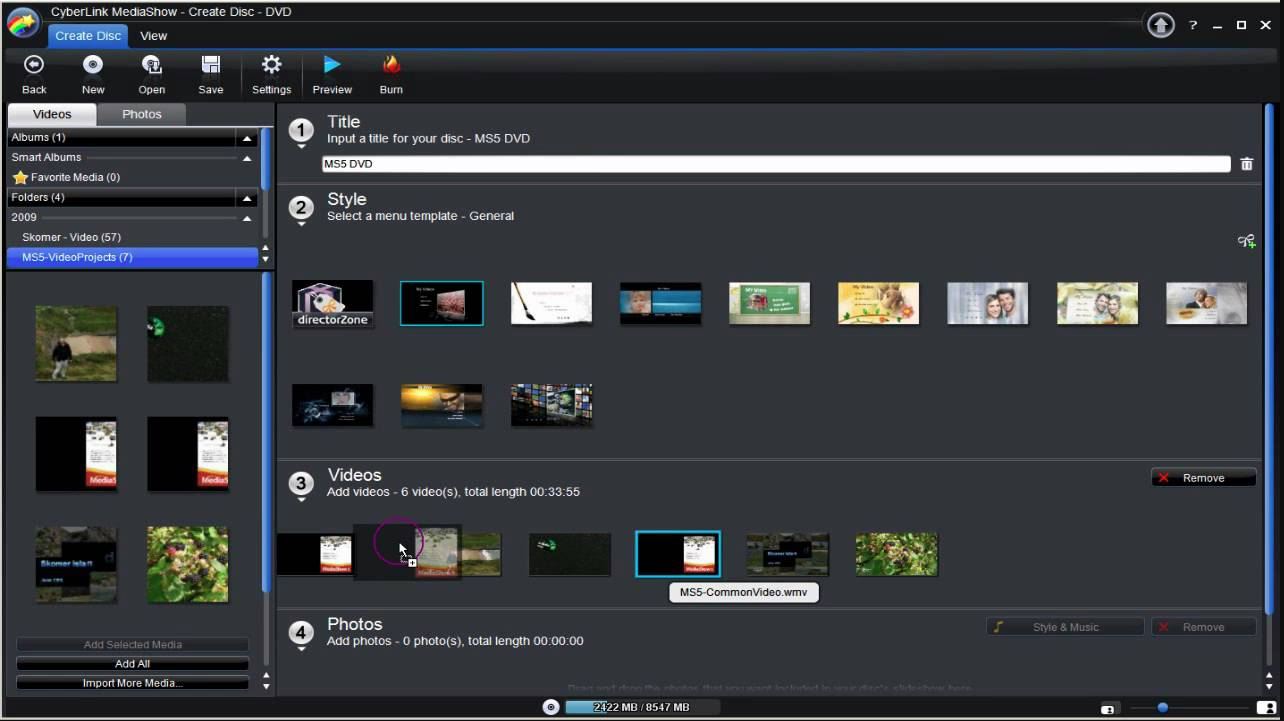Screen dimensions: 1284x721
Task: Select the MS5-CommonVideo.wmv thumbnail
Action: click(x=677, y=553)
